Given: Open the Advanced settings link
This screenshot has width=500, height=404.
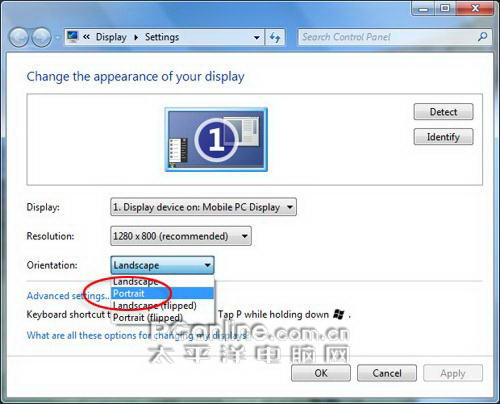Looking at the screenshot, I should [68, 296].
